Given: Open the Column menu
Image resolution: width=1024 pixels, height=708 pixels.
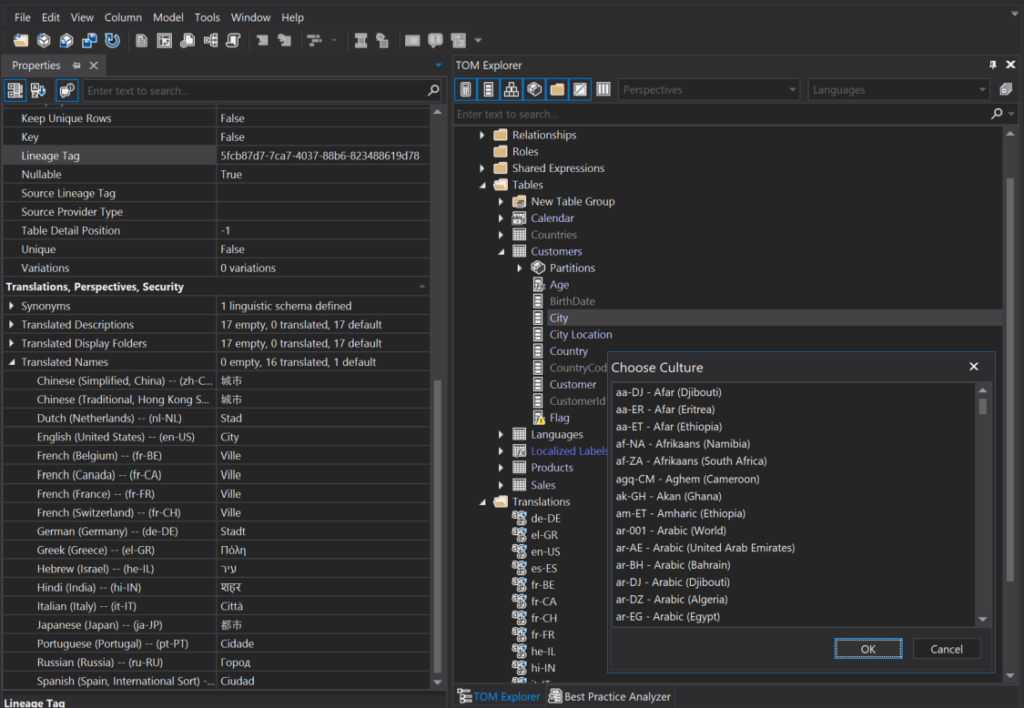Looking at the screenshot, I should point(123,18).
